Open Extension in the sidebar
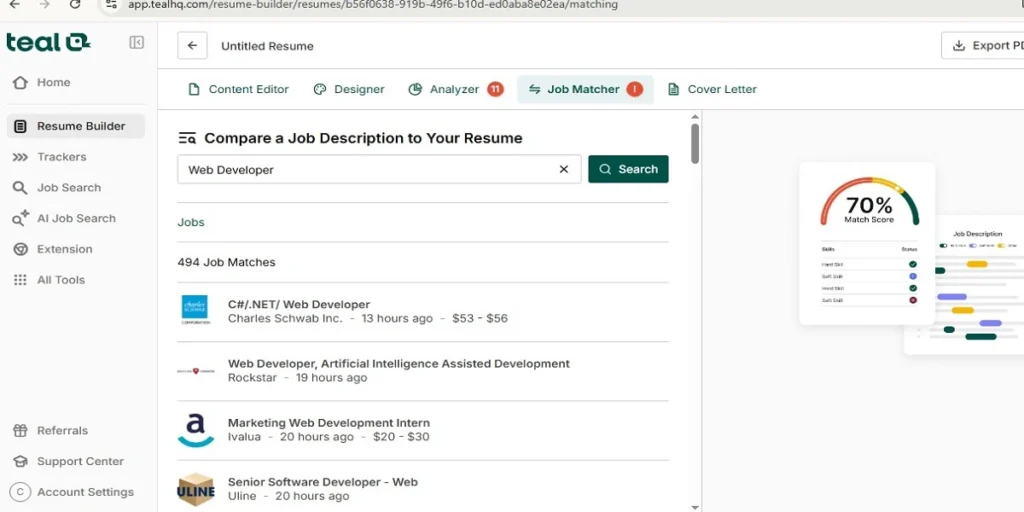The image size is (1024, 512). click(76, 249)
